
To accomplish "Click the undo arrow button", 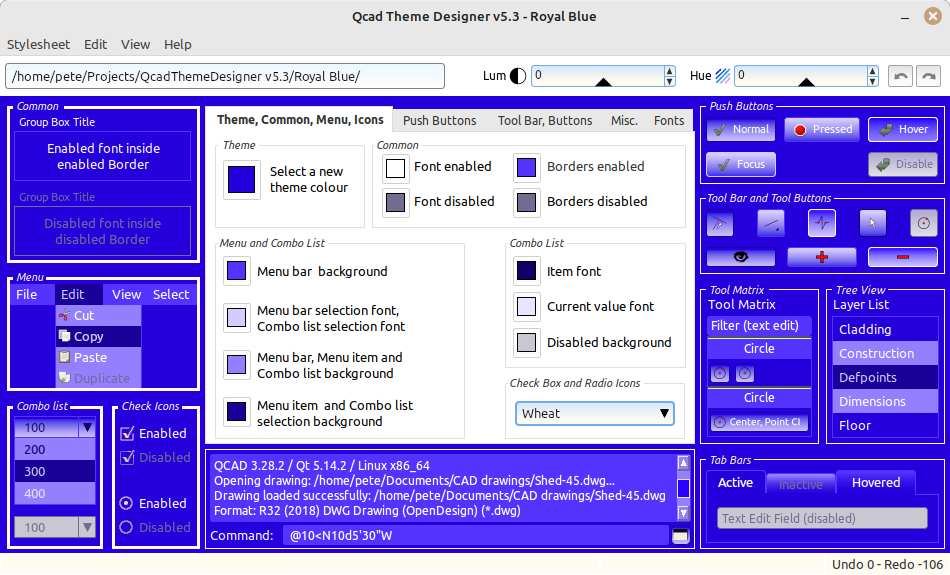I will click(x=900, y=76).
